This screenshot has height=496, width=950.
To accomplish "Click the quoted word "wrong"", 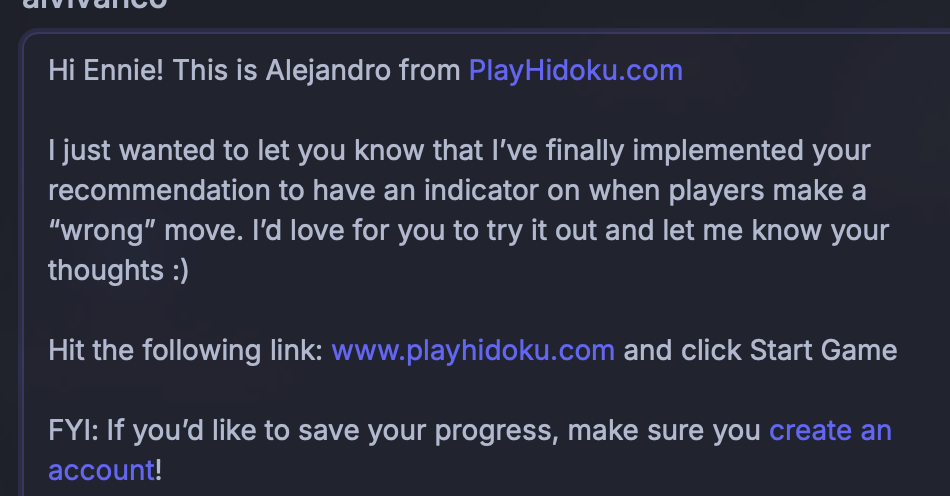I will (x=102, y=231).
